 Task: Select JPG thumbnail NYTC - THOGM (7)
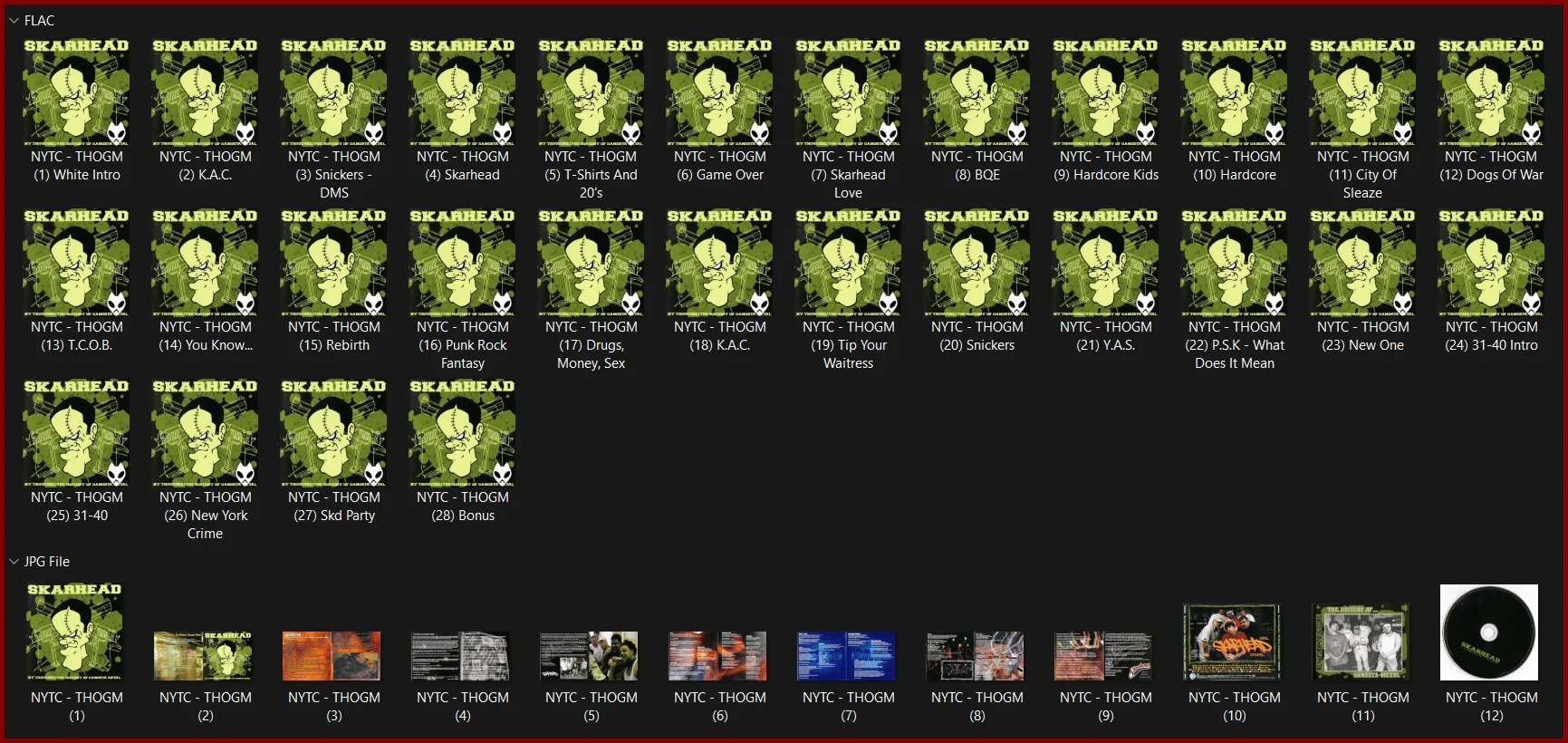[846, 656]
